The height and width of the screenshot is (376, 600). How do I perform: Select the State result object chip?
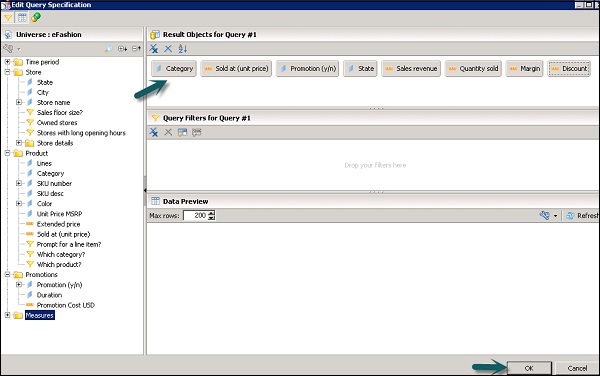click(x=360, y=69)
